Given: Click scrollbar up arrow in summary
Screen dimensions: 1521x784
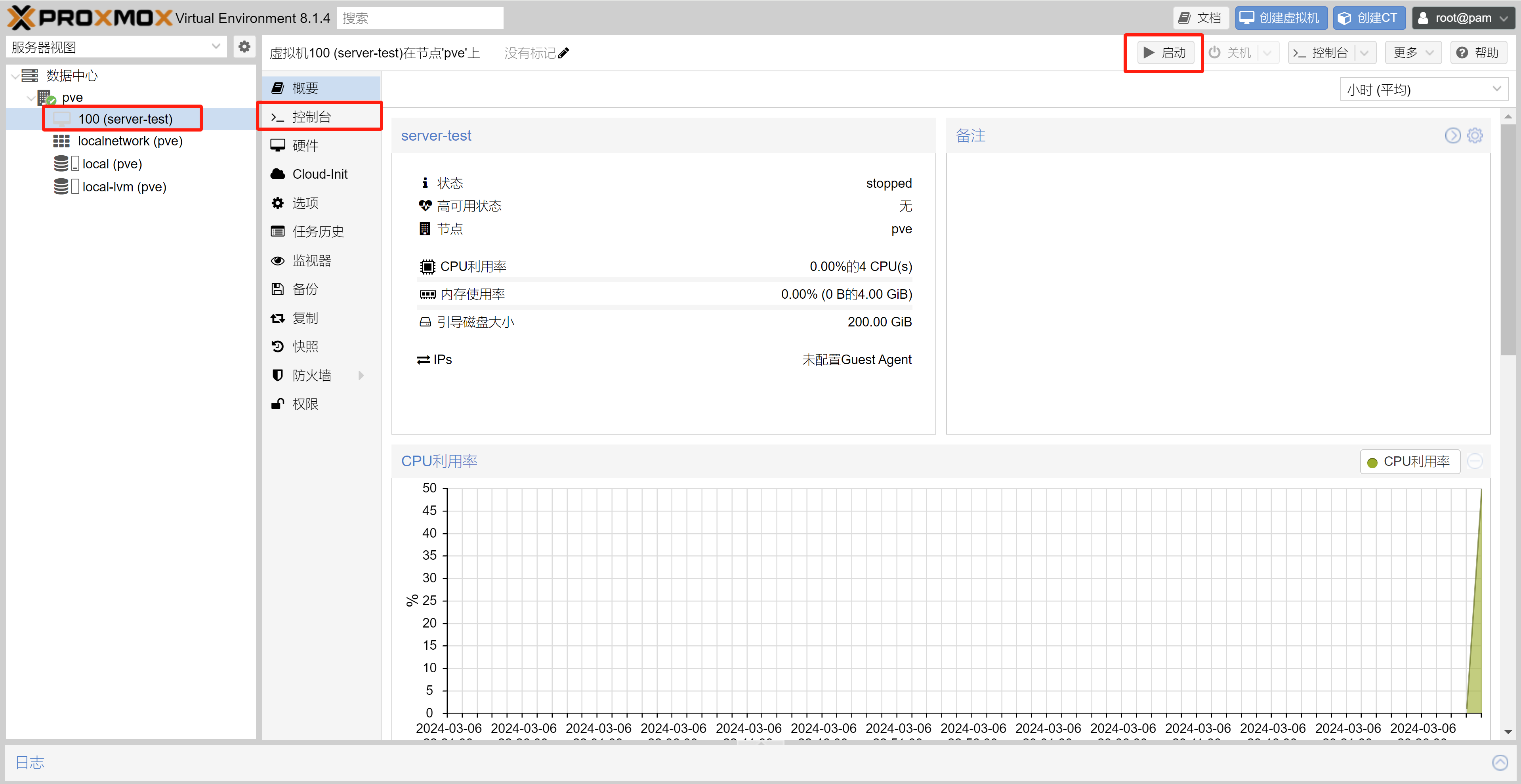Looking at the screenshot, I should pyautogui.click(x=1508, y=116).
